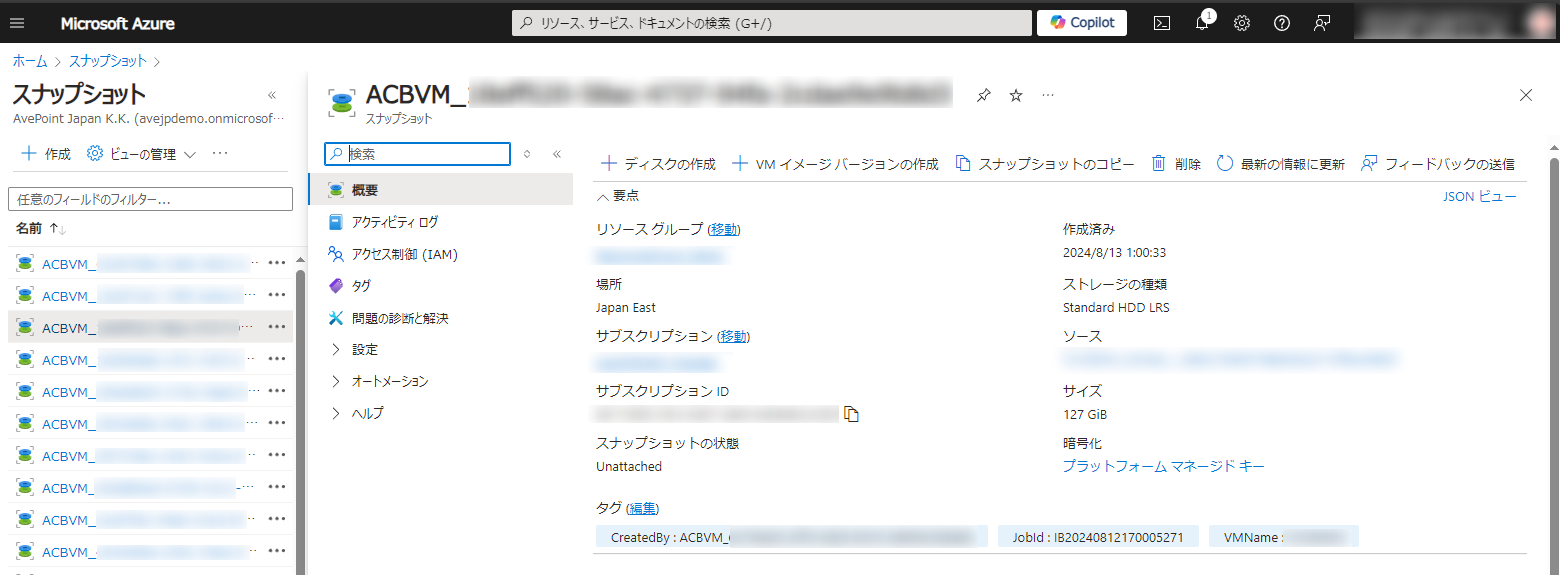Collapse the 要点 essentials section
Viewport: 1560px width, 575px height.
coord(617,196)
